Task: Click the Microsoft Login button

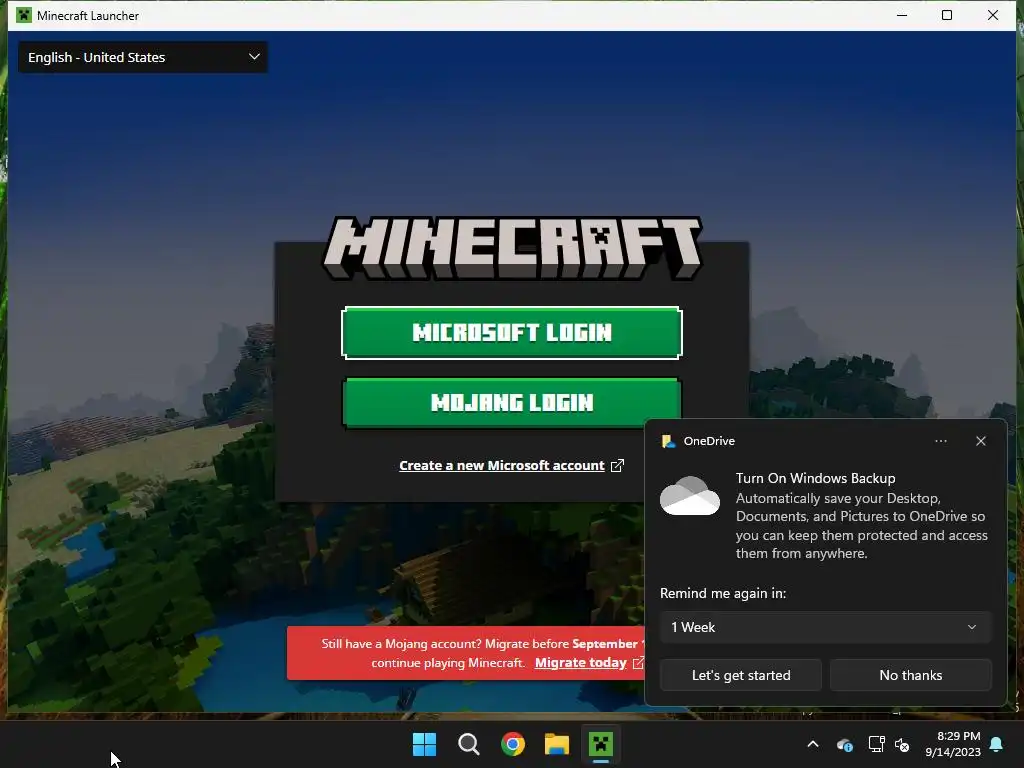Action: tap(511, 332)
